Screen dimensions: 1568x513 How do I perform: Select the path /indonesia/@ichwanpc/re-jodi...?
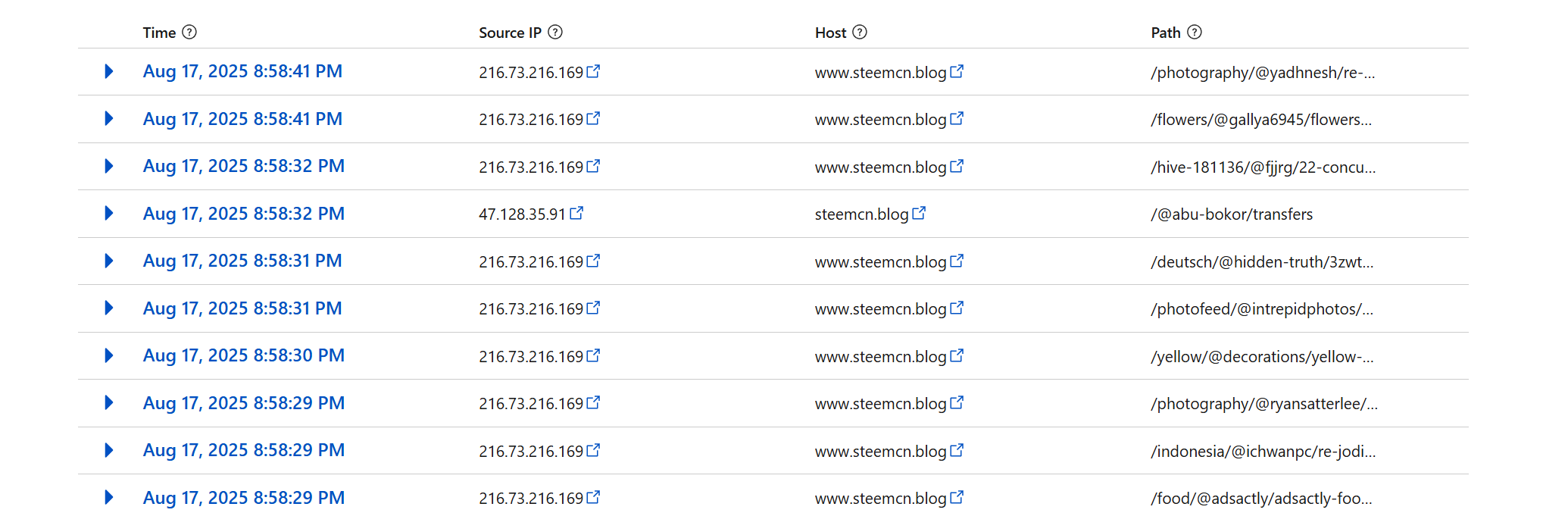click(1263, 452)
